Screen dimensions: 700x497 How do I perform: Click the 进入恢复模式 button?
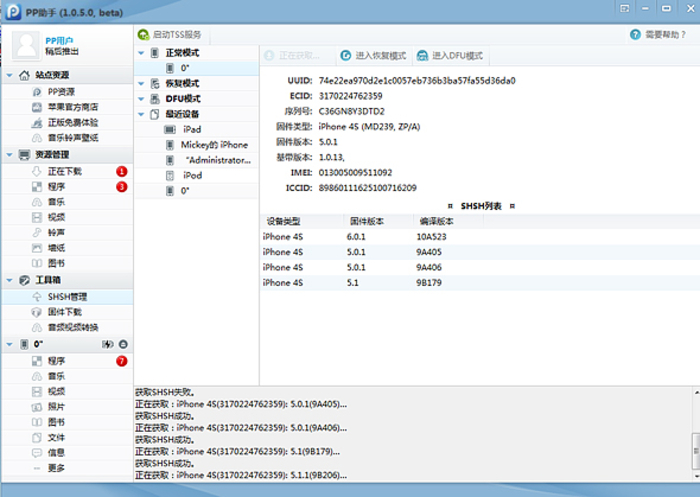coord(373,56)
